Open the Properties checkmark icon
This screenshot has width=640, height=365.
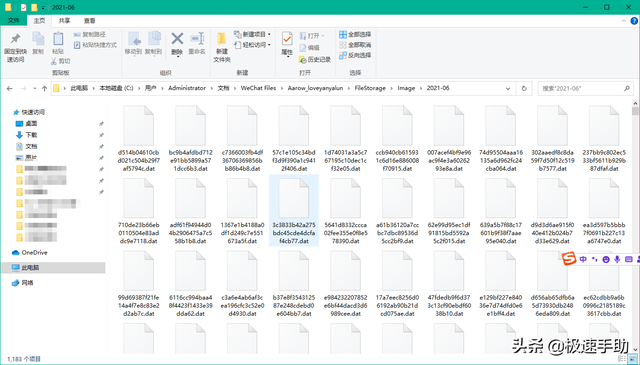287,39
